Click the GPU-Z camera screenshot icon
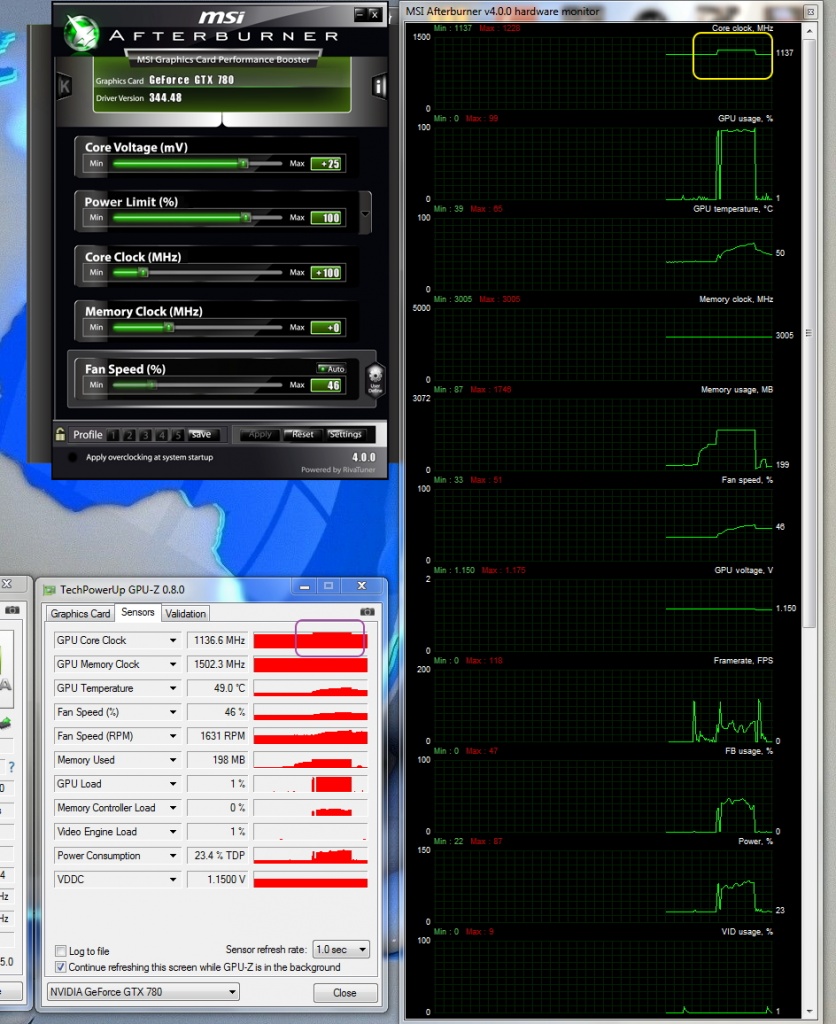The image size is (836, 1024). coord(367,612)
